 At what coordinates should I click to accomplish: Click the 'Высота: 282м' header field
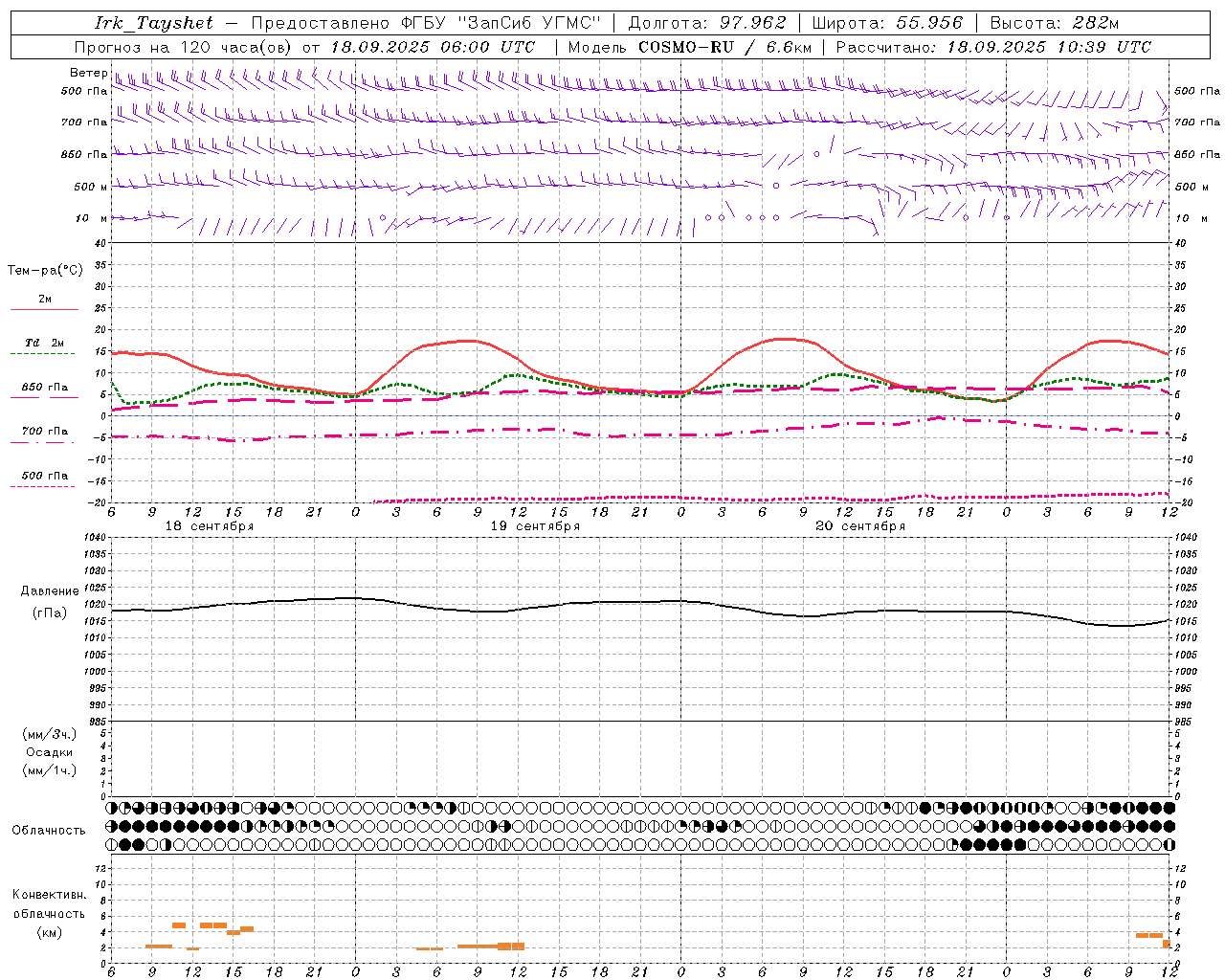1055,23
